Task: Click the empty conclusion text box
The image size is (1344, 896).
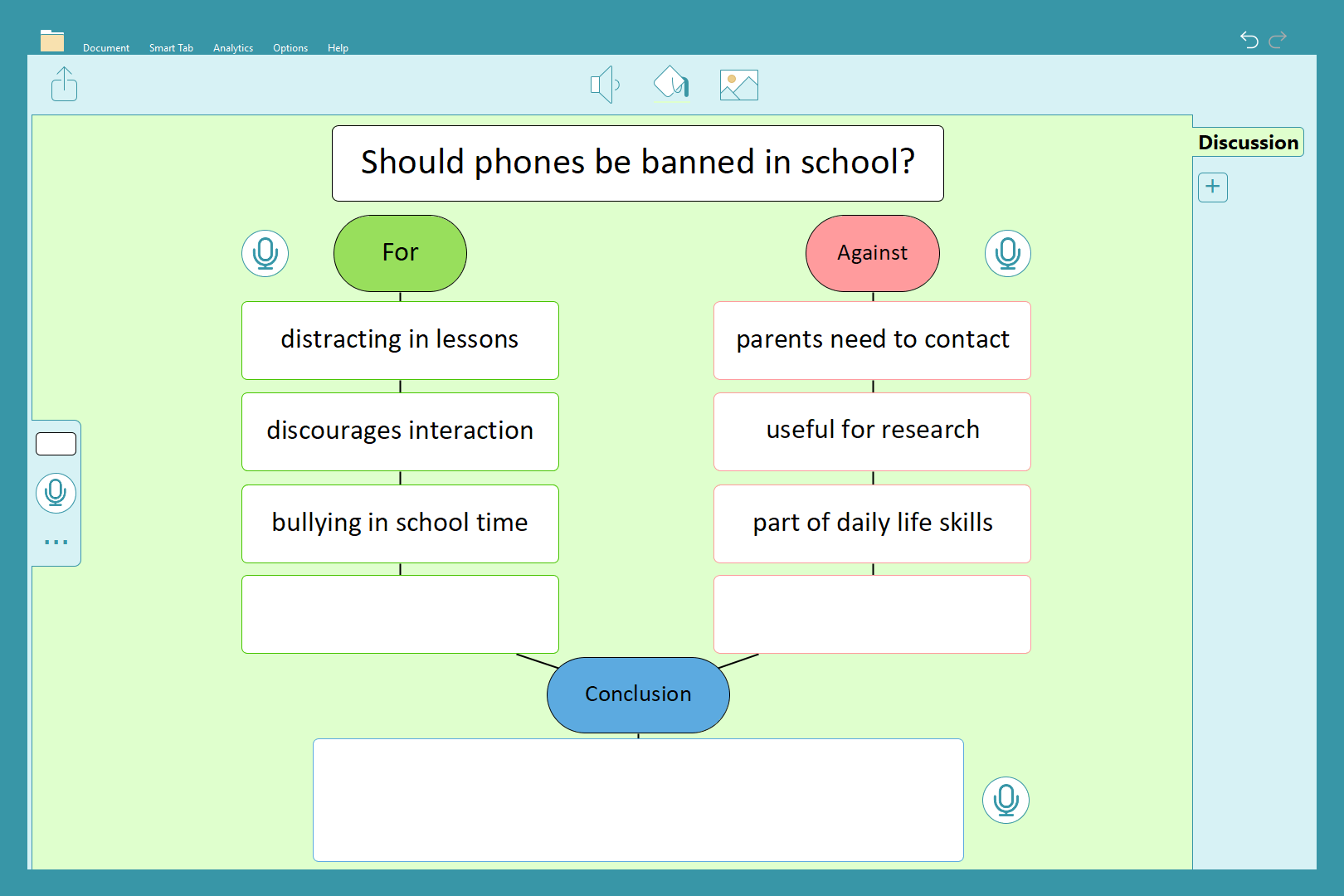Action: pos(638,800)
